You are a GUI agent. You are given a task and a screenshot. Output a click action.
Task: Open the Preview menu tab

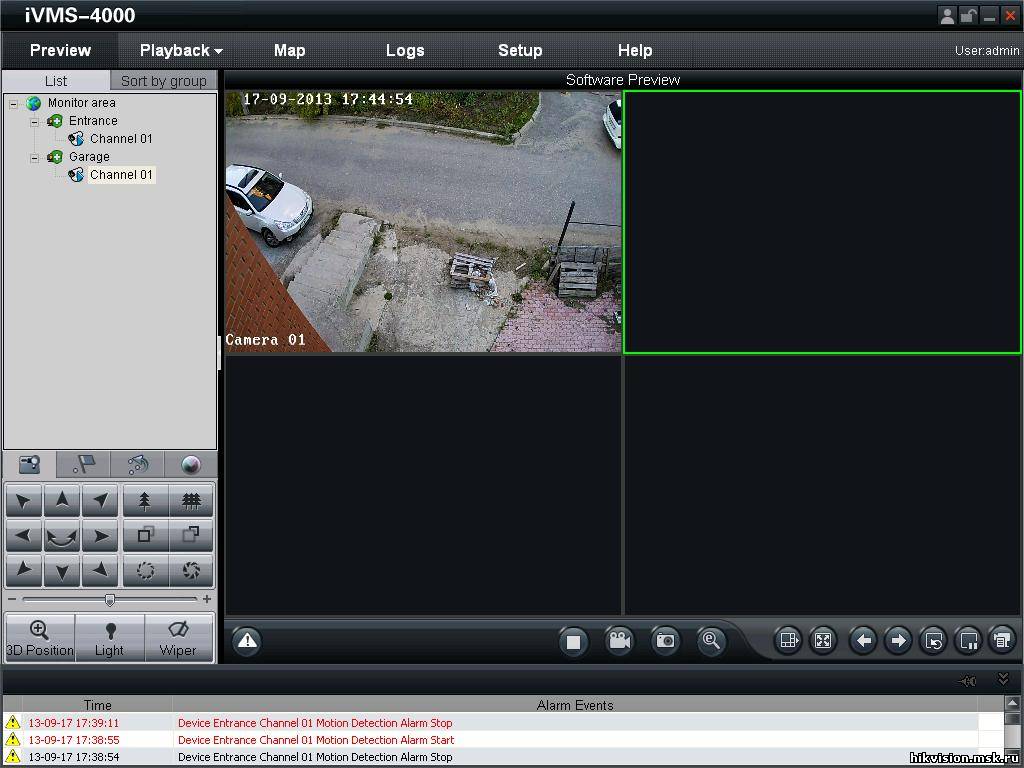click(x=60, y=50)
